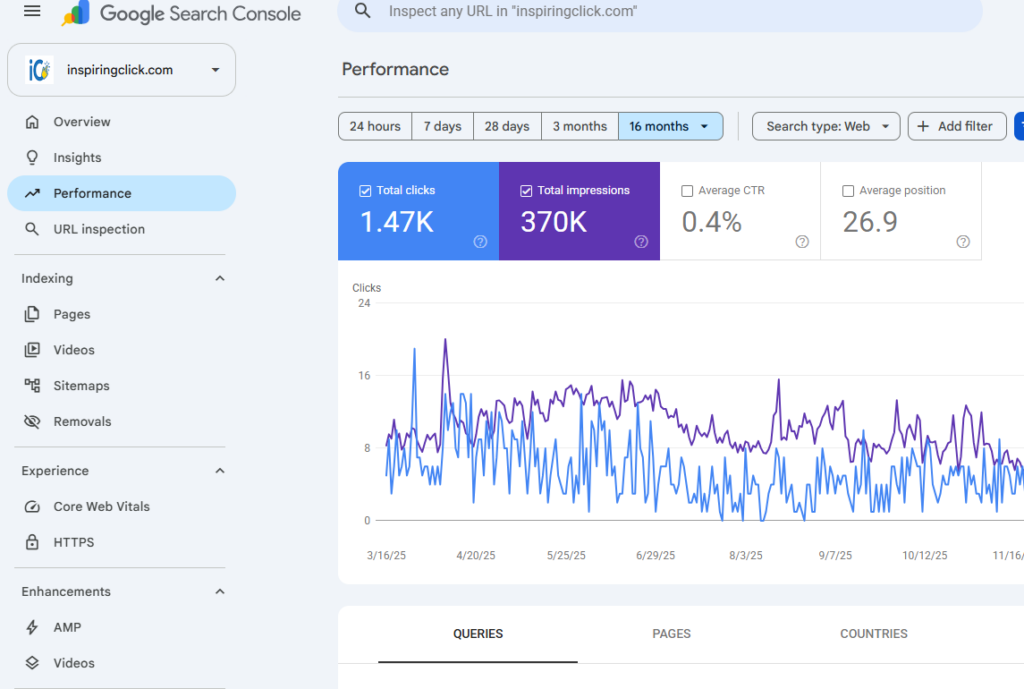The width and height of the screenshot is (1024, 689).
Task: Click the Overview home icon
Action: coord(32,122)
